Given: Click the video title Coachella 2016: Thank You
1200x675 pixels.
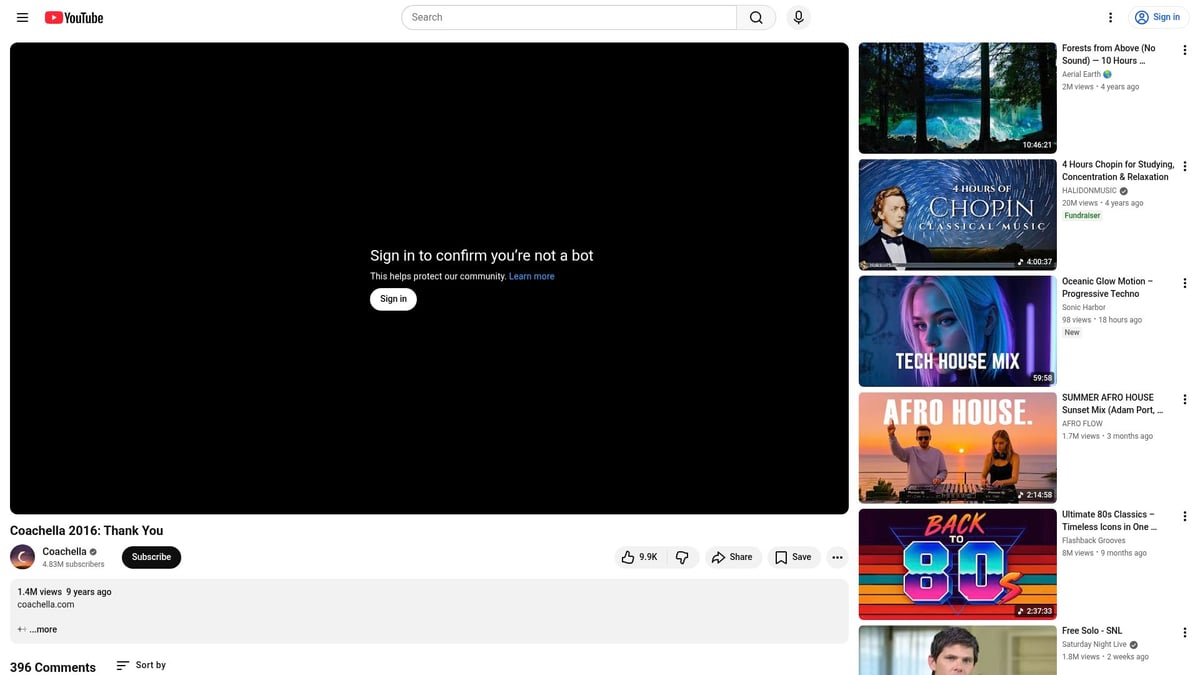Looking at the screenshot, I should click(x=86, y=530).
